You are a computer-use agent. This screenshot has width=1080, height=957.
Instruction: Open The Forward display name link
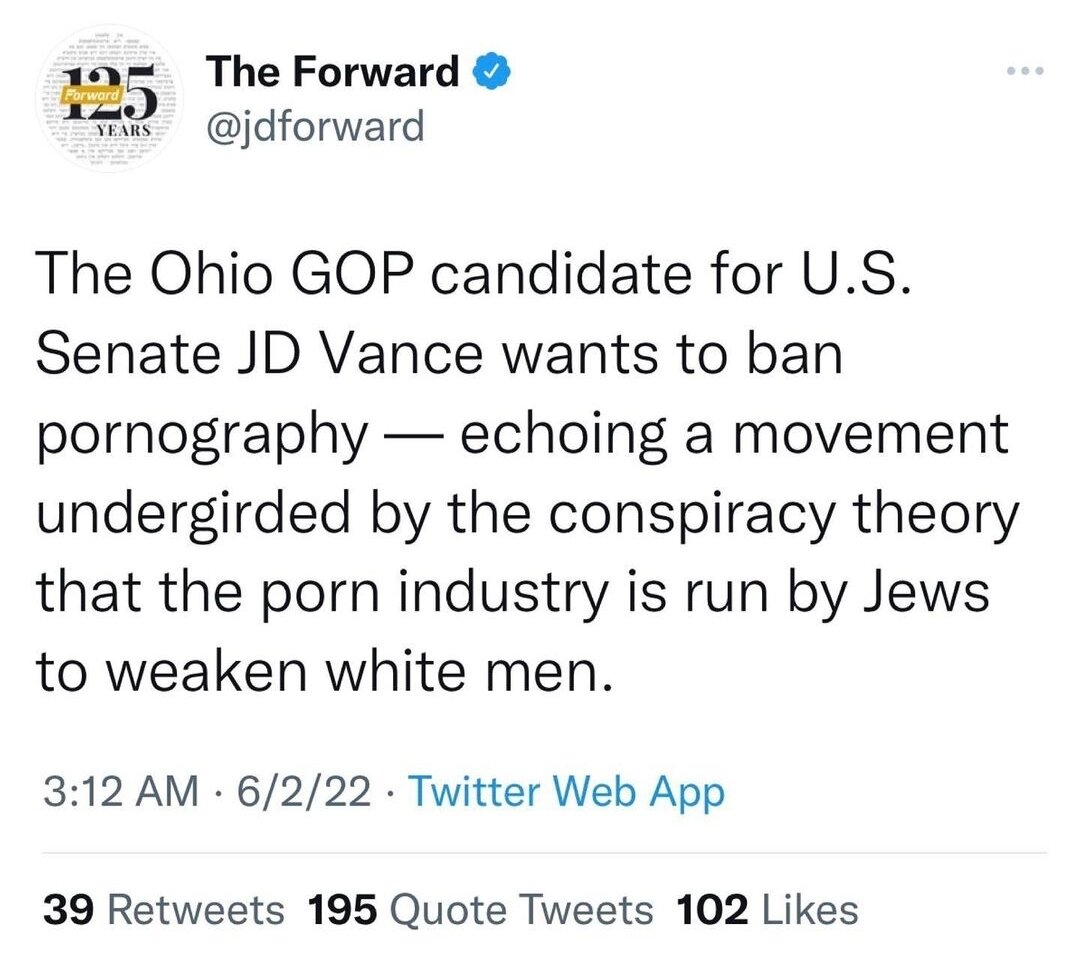(x=332, y=72)
